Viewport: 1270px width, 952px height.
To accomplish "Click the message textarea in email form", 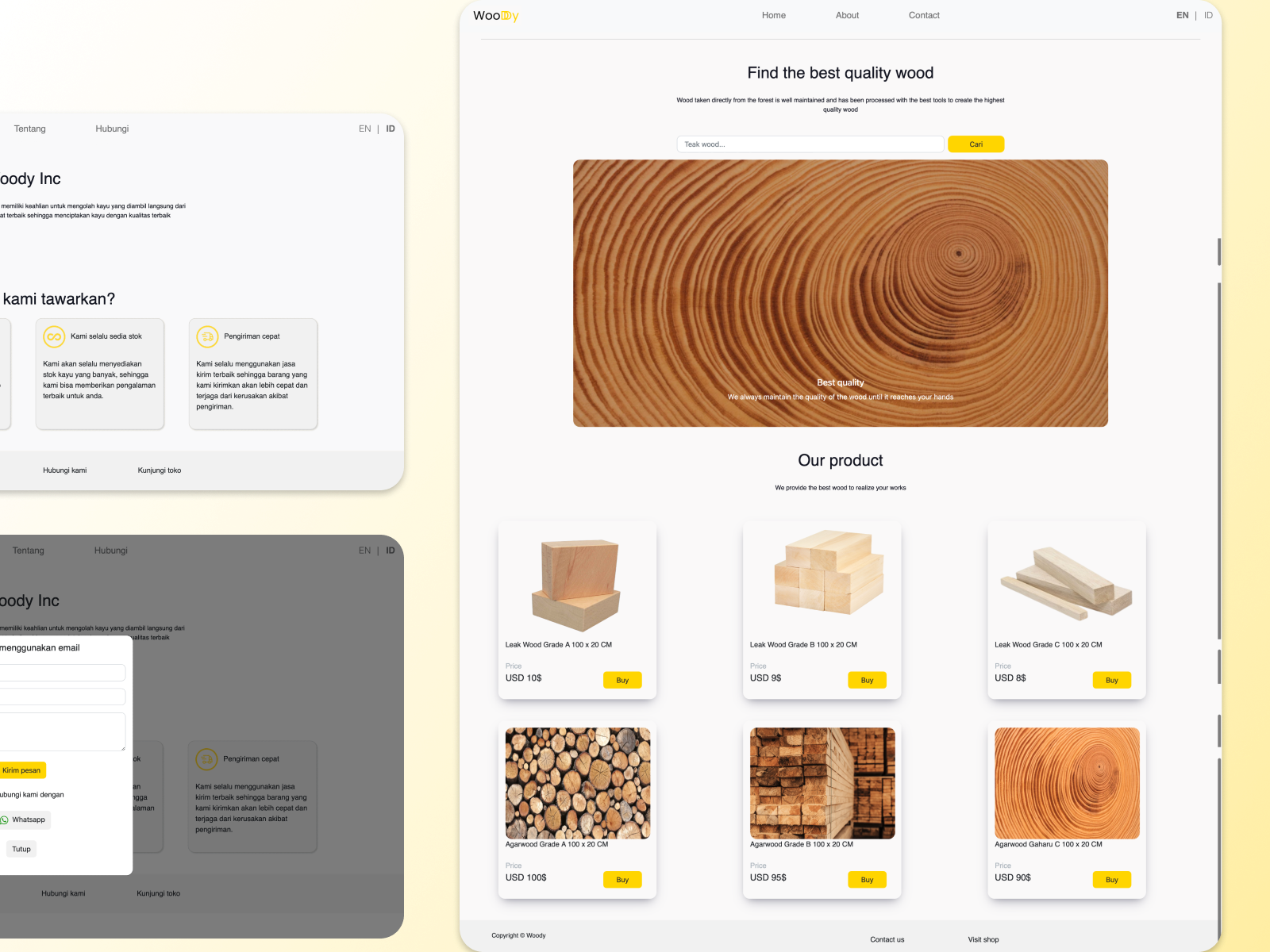I will coord(62,731).
